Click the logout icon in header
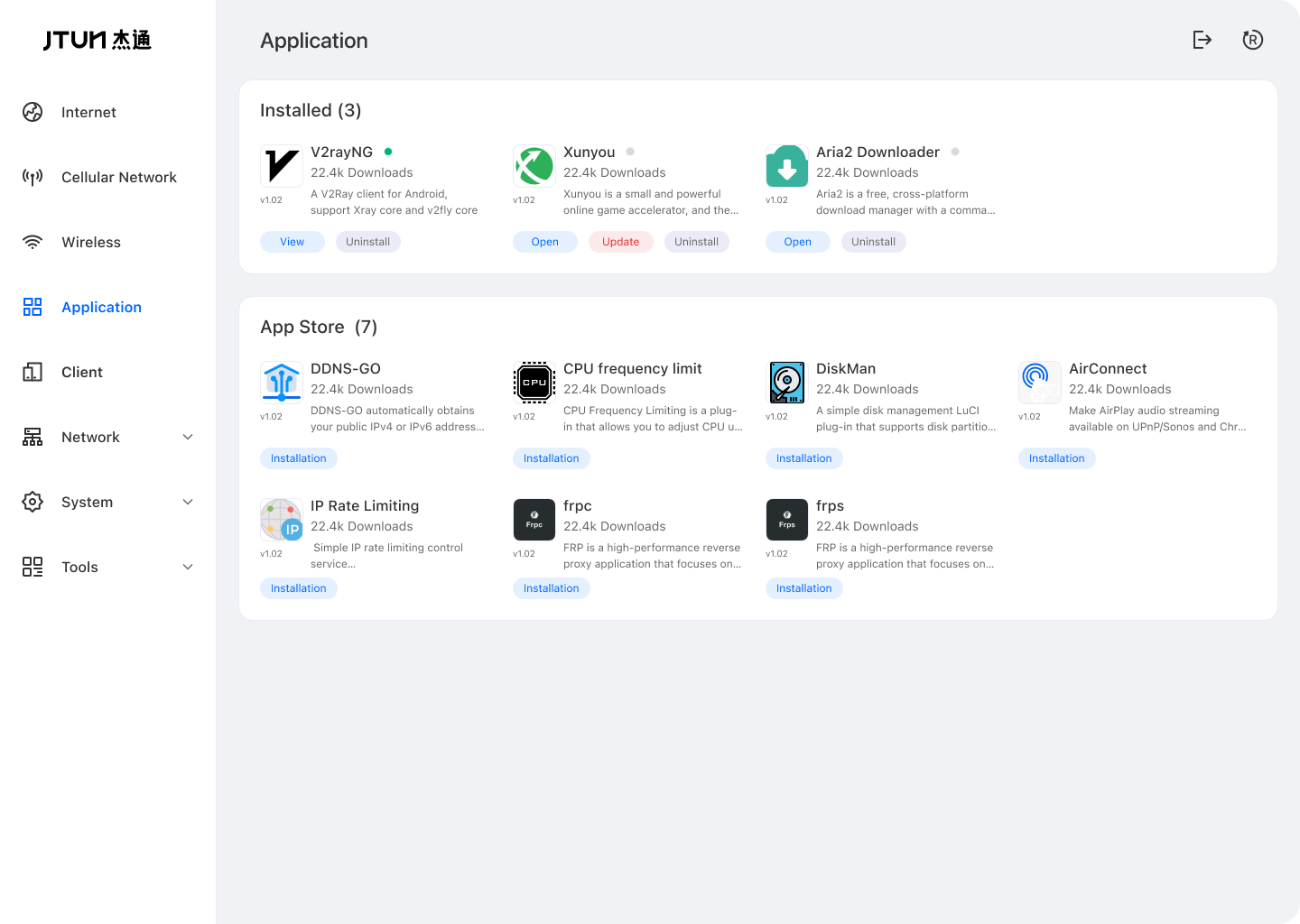Viewport: 1300px width, 924px height. (1202, 40)
